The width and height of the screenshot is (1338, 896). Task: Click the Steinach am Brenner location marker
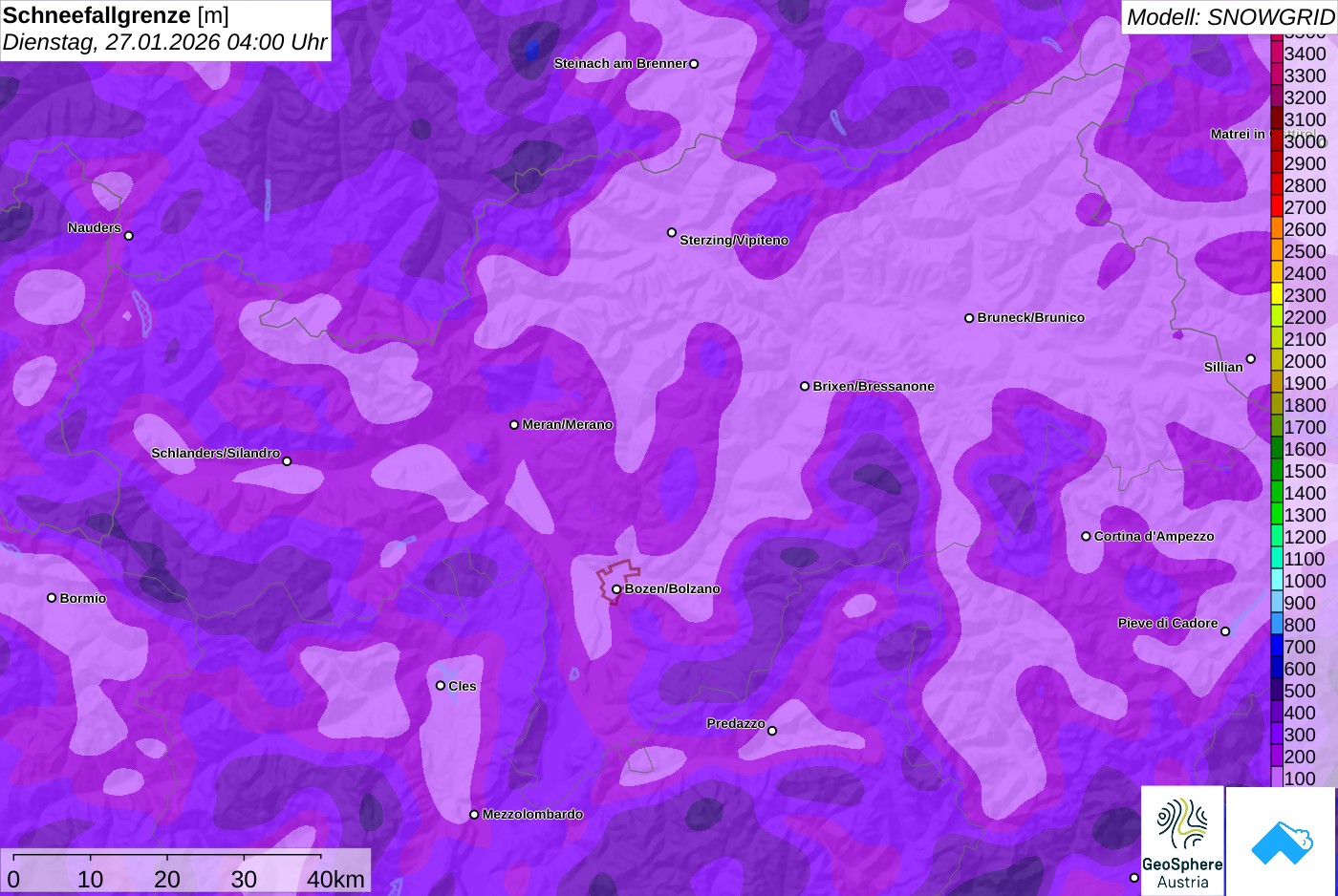[694, 64]
